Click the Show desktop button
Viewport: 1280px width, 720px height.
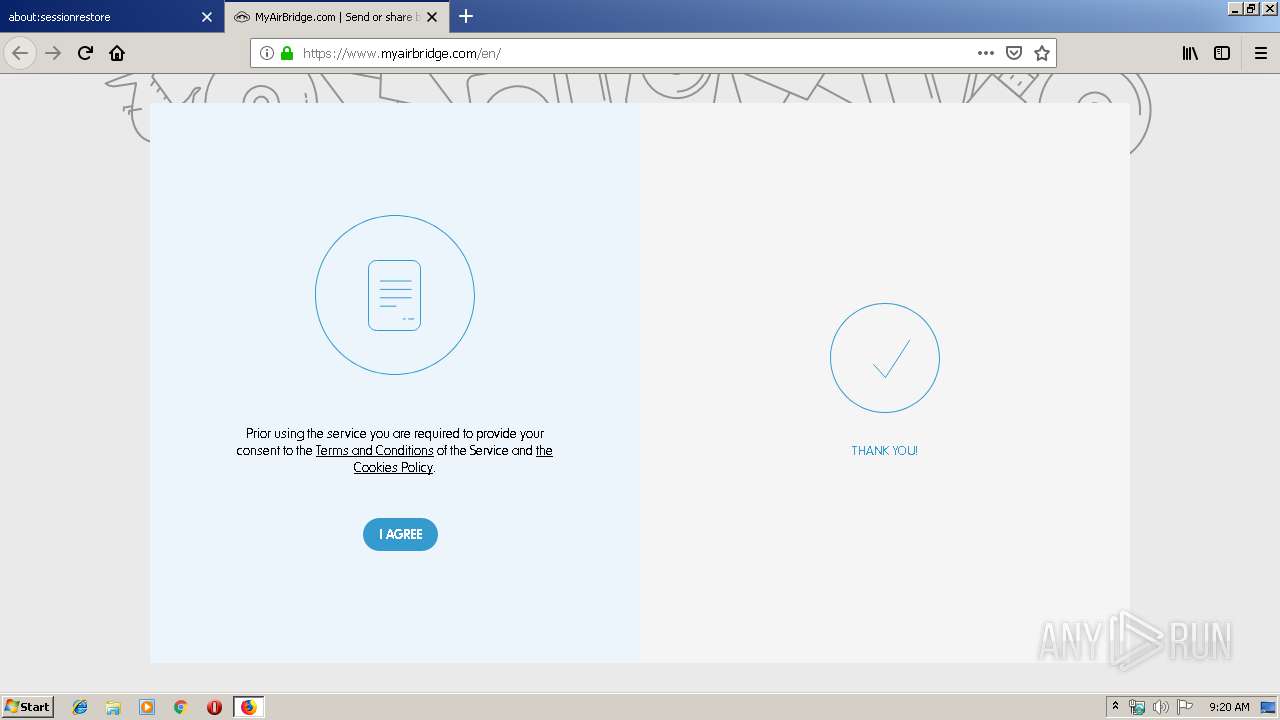pyautogui.click(x=1269, y=707)
